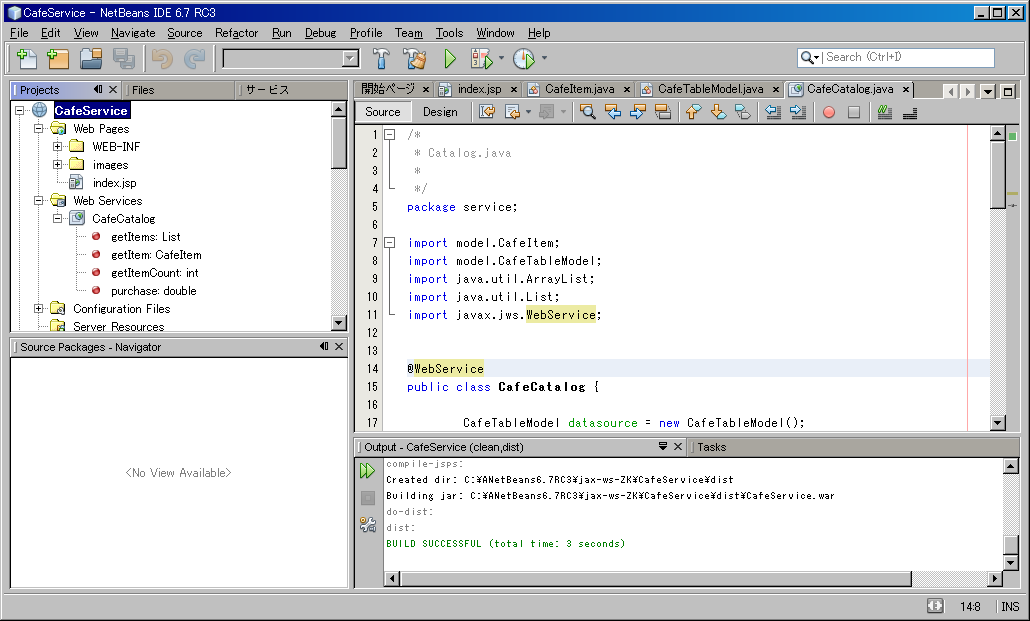Click the document list dropdown arrow in the editor tab bar
Screen dimensions: 1030x621
987,91
